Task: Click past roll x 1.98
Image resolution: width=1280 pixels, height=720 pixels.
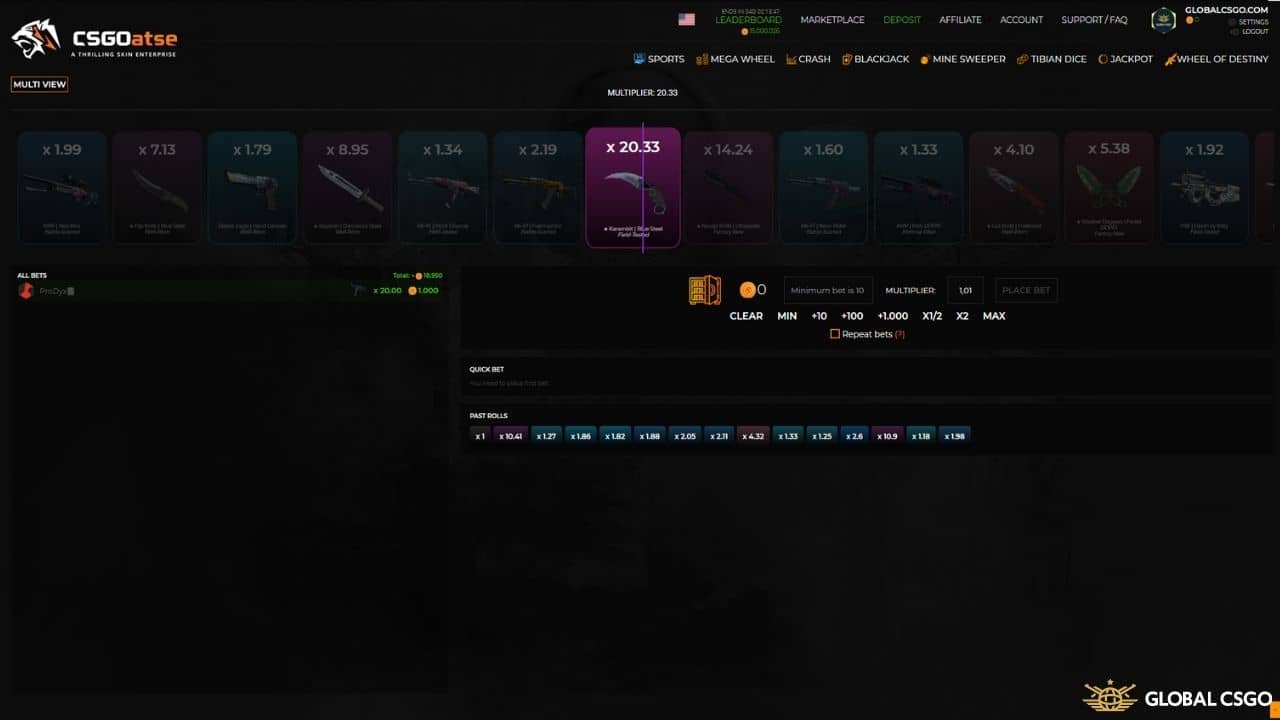Action: pos(954,436)
